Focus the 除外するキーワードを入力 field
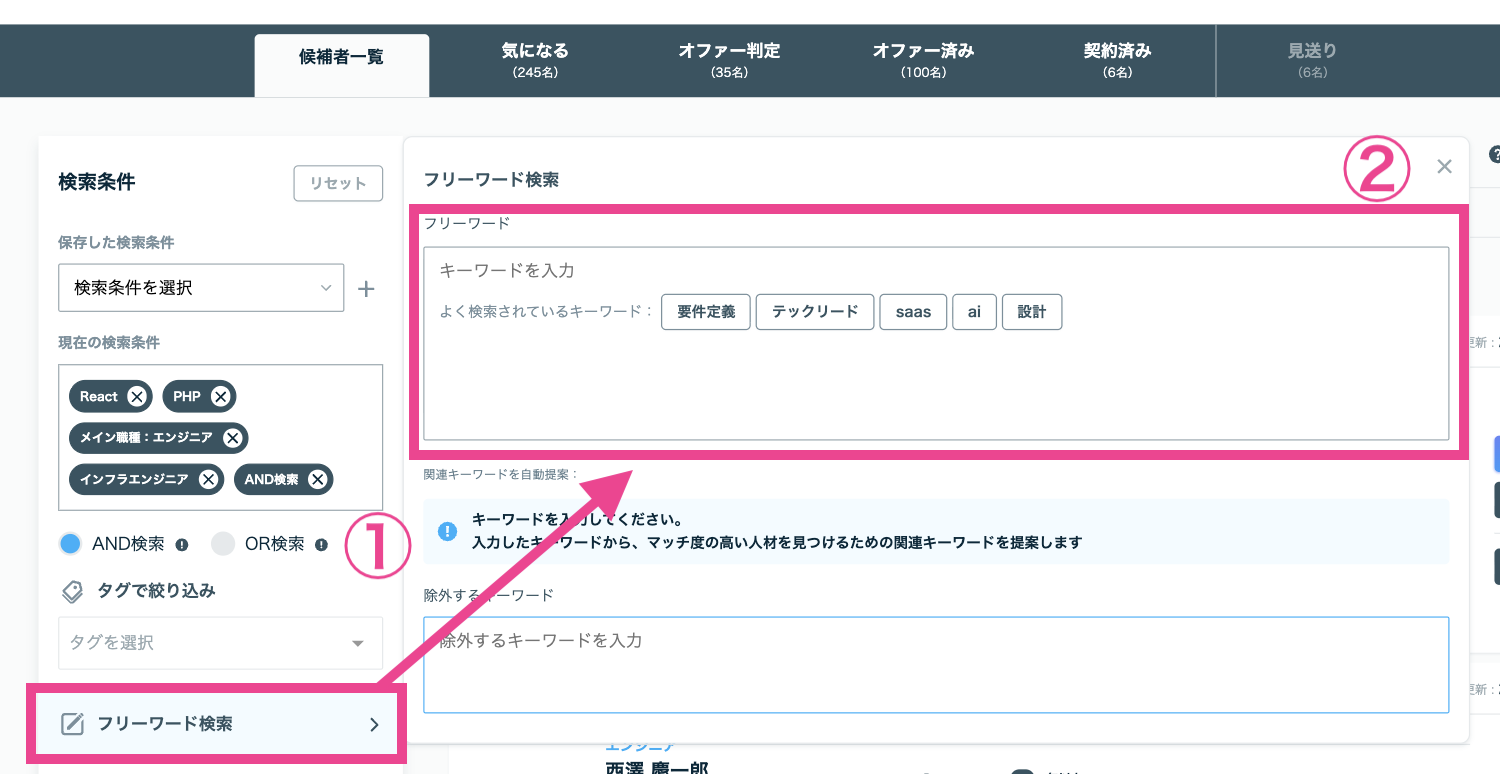The height and width of the screenshot is (774, 1500). (x=936, y=665)
